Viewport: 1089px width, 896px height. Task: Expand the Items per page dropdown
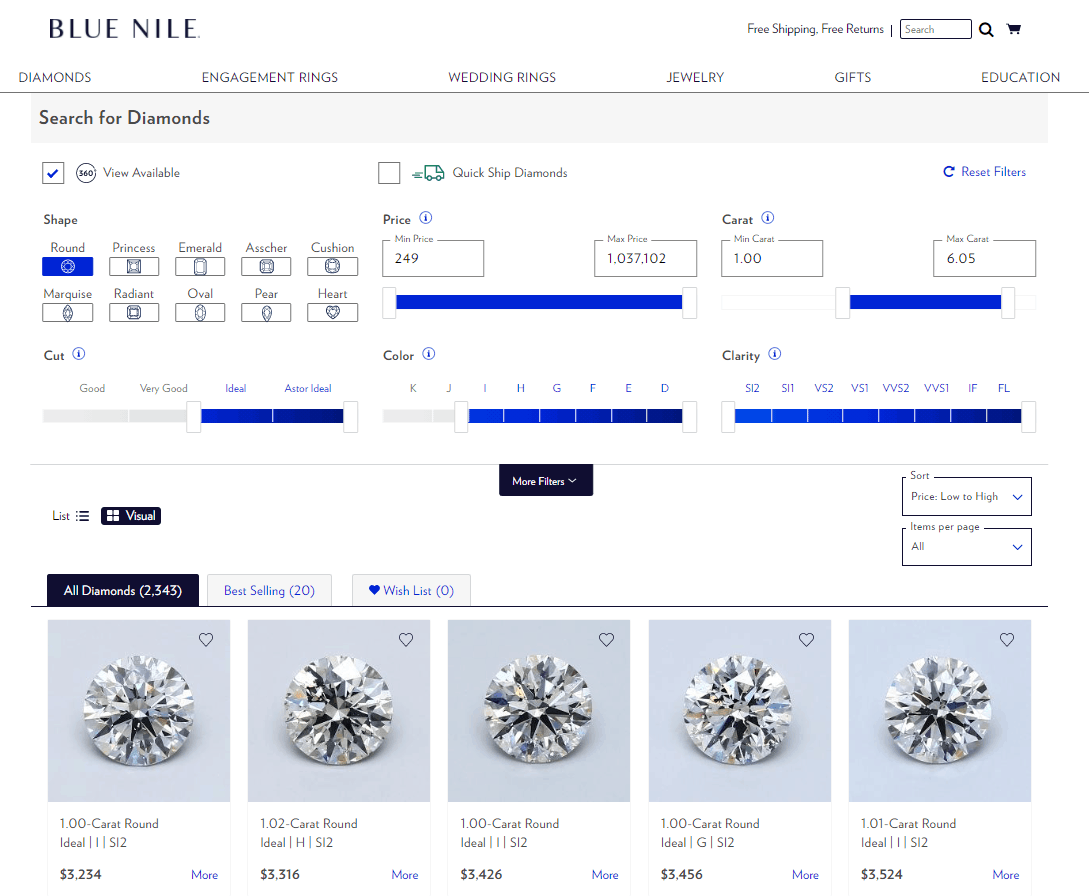(966, 546)
